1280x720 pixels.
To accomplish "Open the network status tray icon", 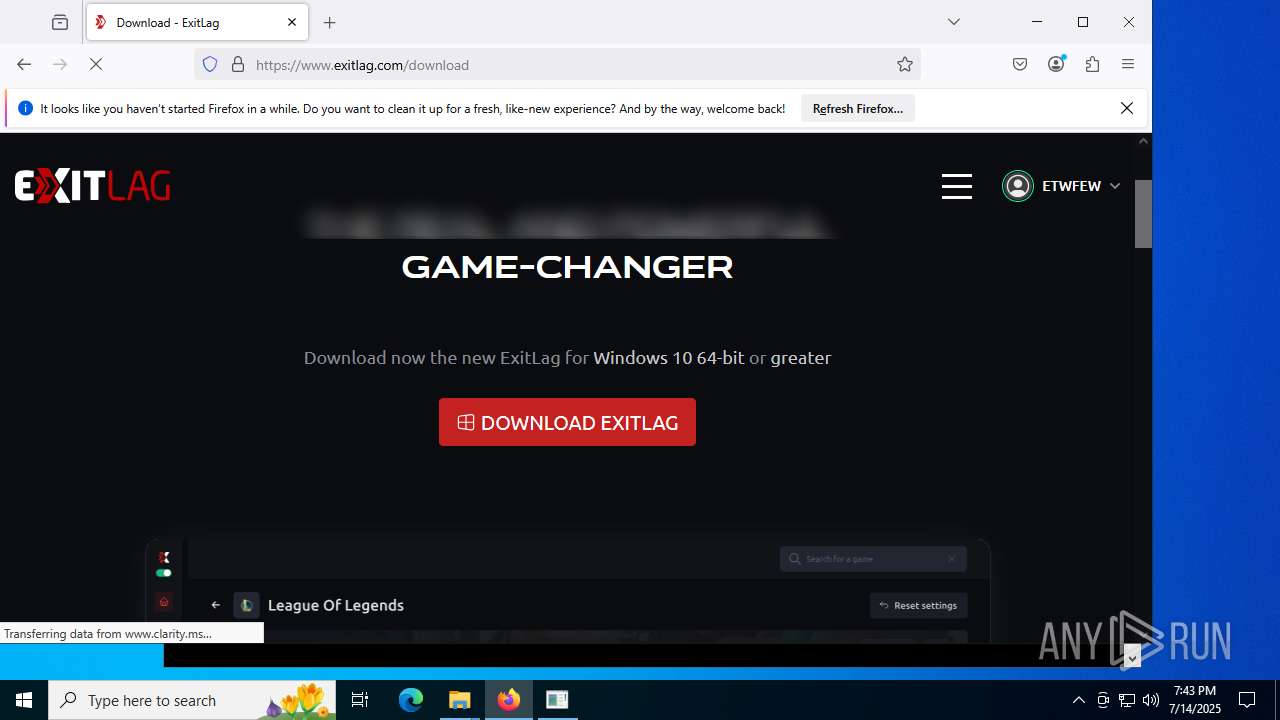I will 1127,700.
